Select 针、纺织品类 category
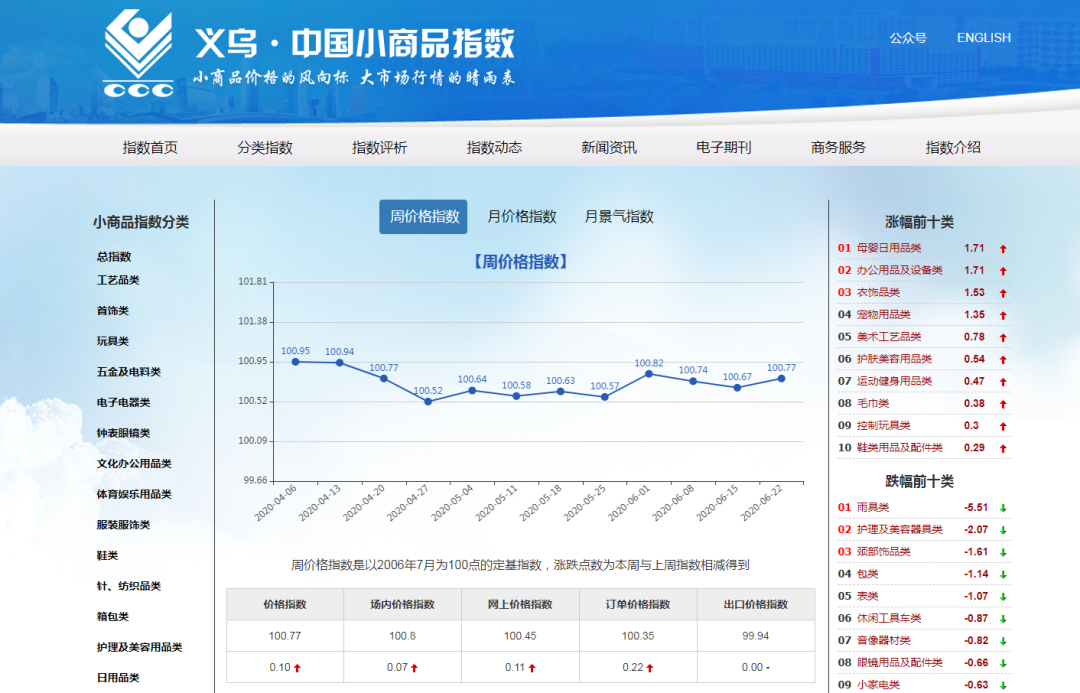1080x693 pixels. tap(128, 586)
